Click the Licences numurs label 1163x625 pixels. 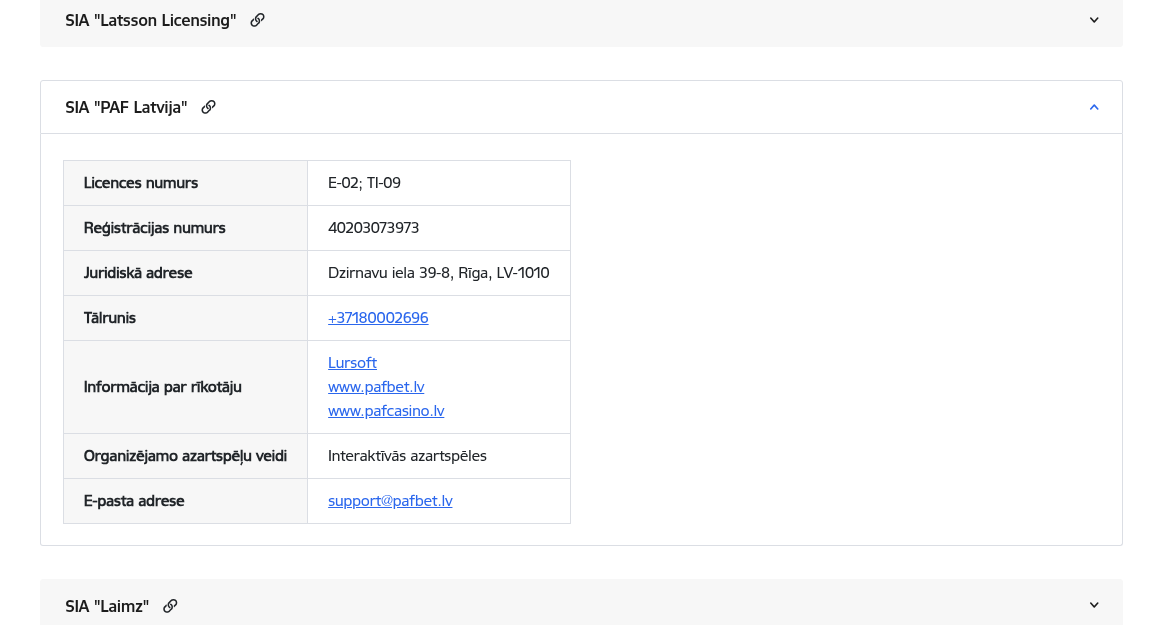(141, 182)
